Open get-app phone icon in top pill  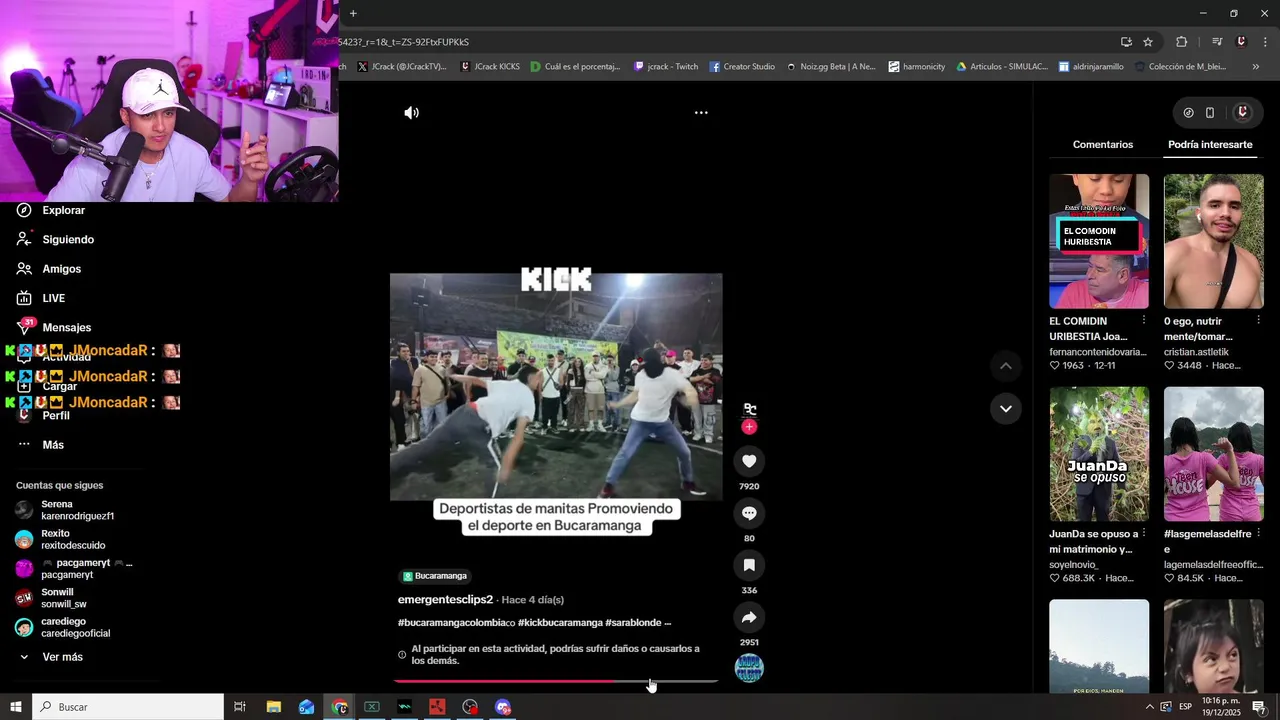tap(1210, 113)
